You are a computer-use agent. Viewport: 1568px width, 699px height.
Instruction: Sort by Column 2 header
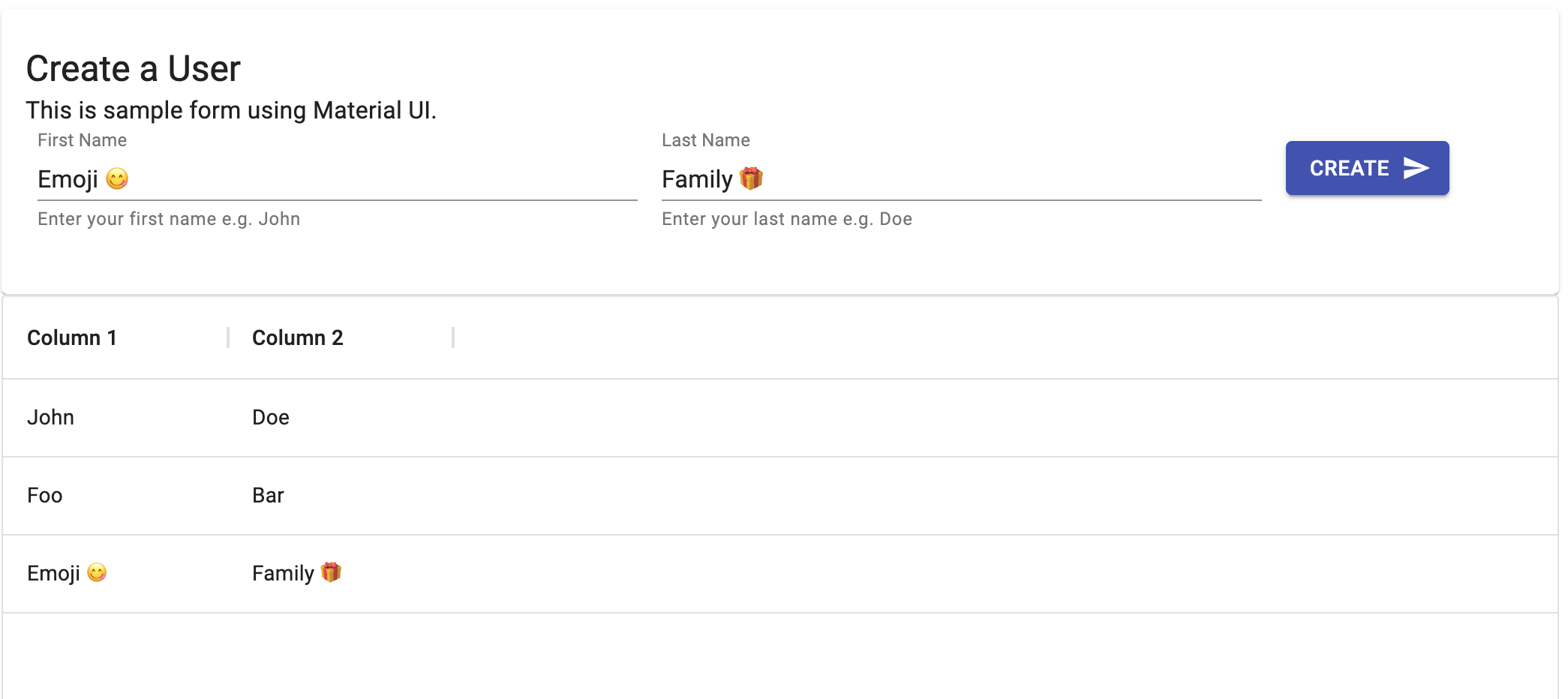(x=298, y=337)
